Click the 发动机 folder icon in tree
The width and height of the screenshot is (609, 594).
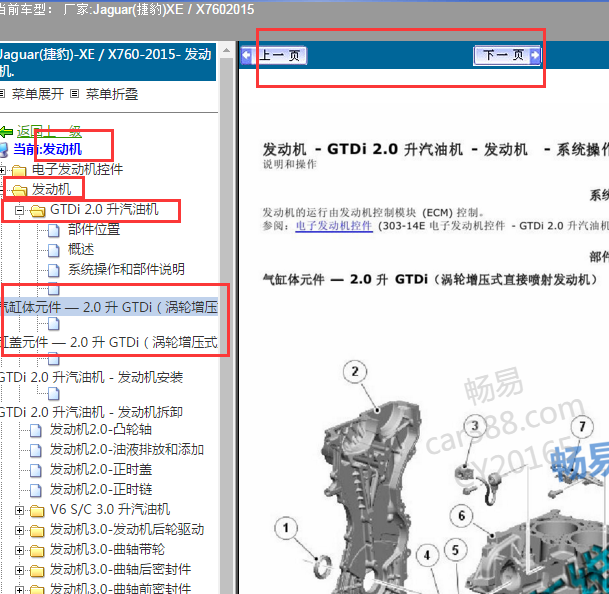pos(19,190)
